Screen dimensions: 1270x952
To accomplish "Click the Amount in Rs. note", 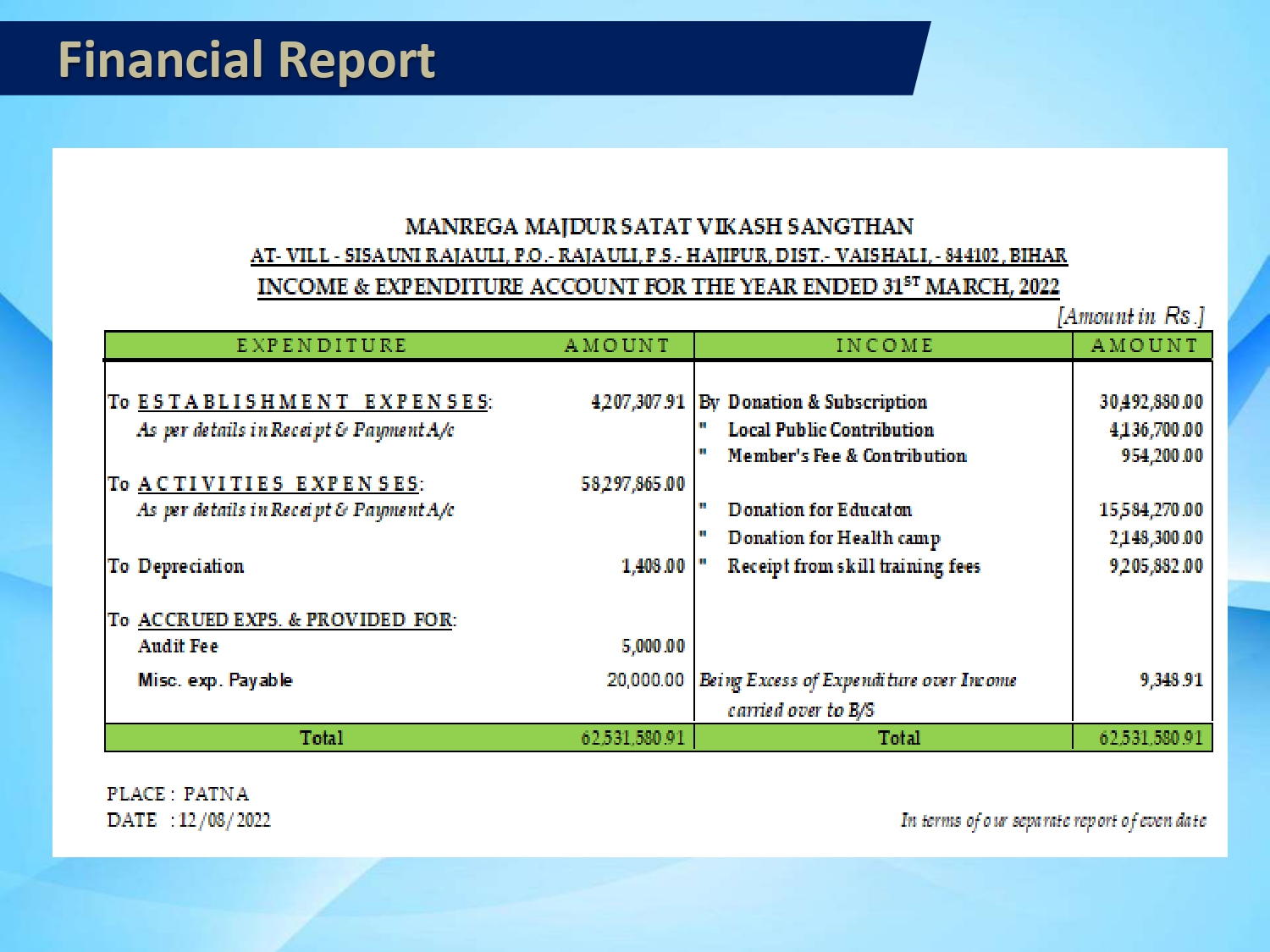I will pyautogui.click(x=1130, y=316).
